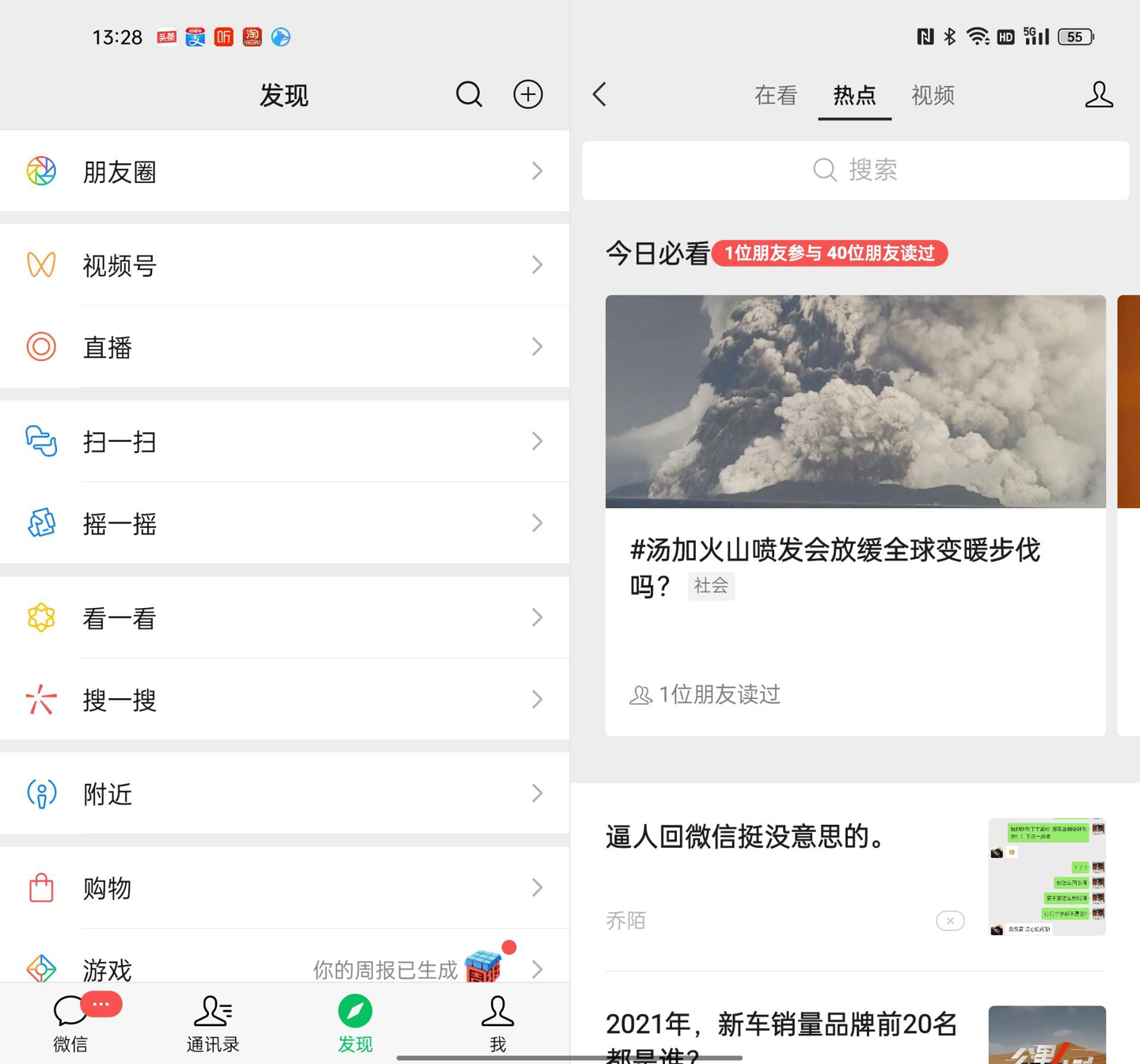
Task: Expand the 朋友圈 row chevron
Action: coord(538,171)
